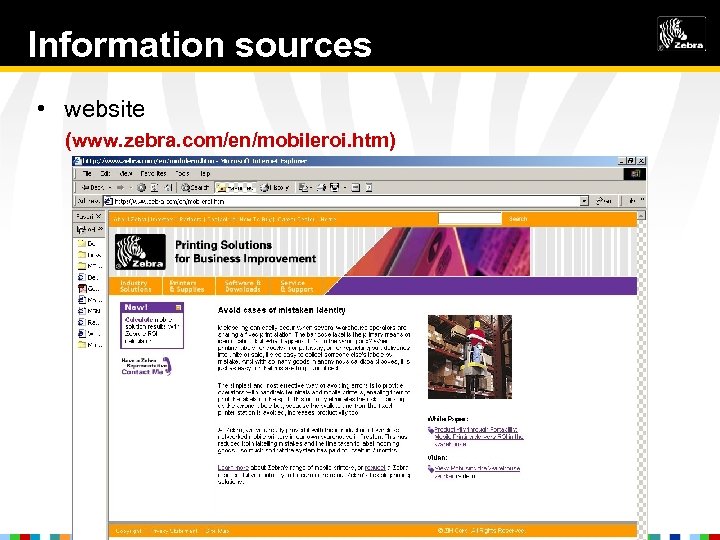Screen dimensions: 720x540
Task: Click the Mail icon in toolbar
Action: (x=303, y=187)
